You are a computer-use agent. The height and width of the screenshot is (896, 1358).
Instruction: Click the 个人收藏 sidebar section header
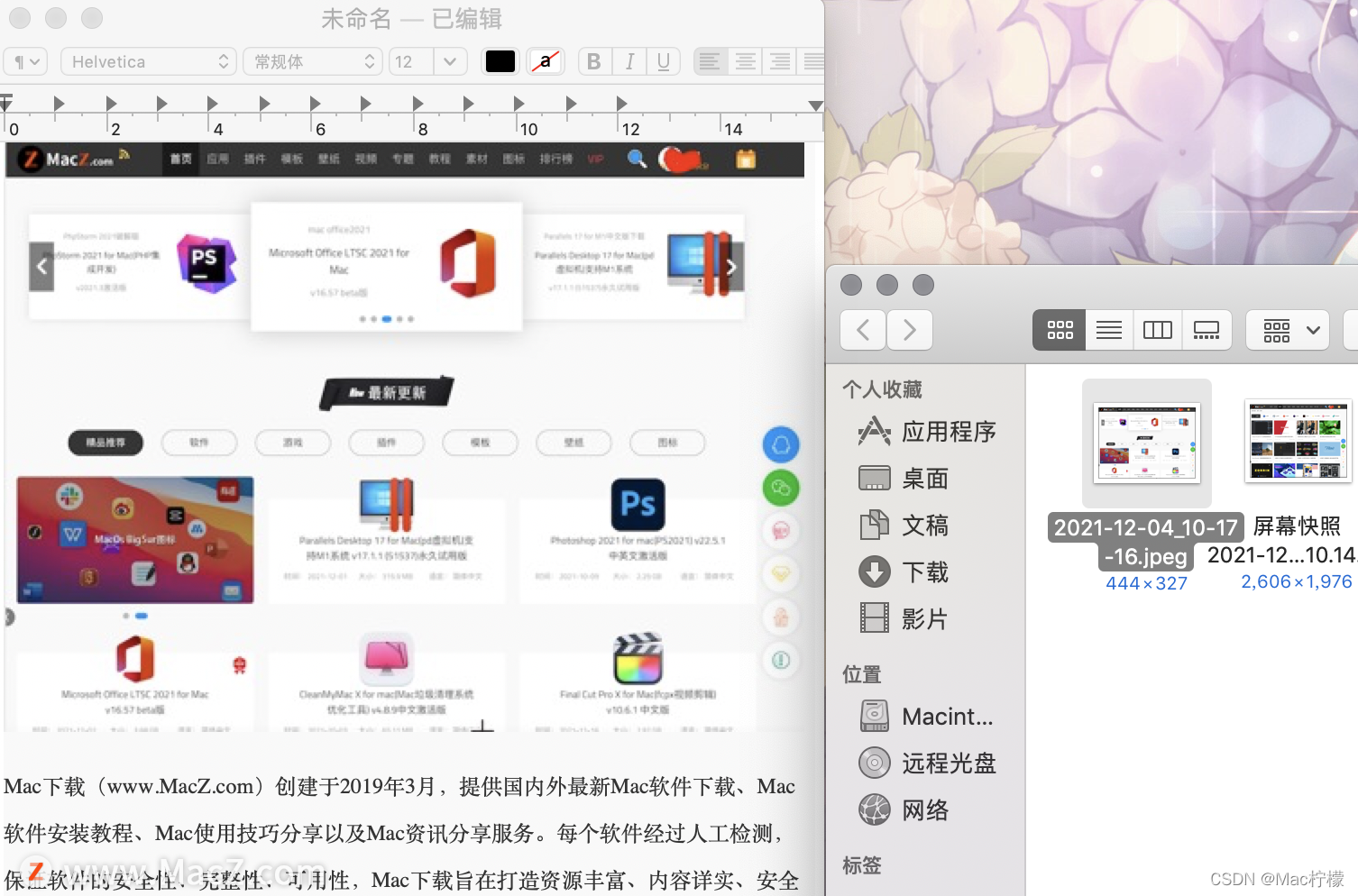882,389
